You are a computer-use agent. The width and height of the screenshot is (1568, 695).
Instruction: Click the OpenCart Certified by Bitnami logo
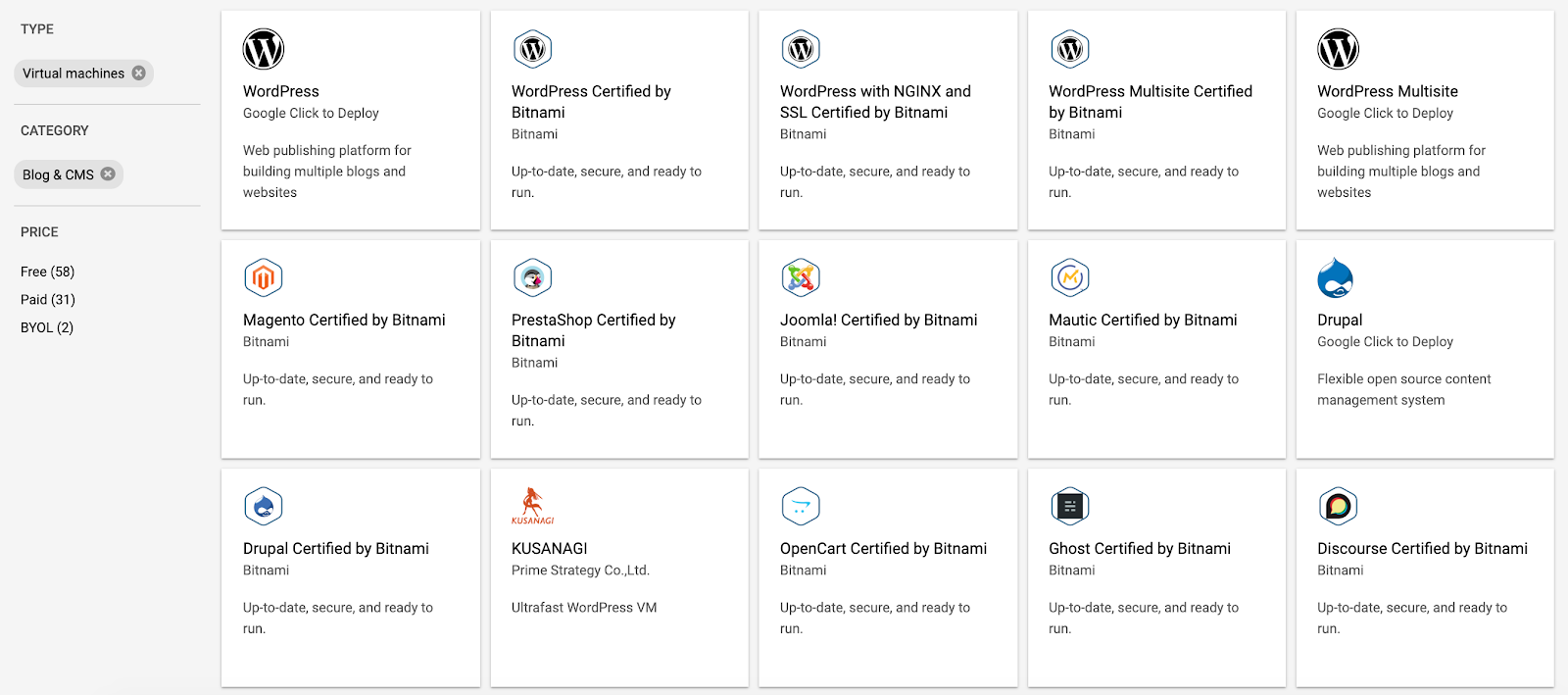pyautogui.click(x=801, y=507)
